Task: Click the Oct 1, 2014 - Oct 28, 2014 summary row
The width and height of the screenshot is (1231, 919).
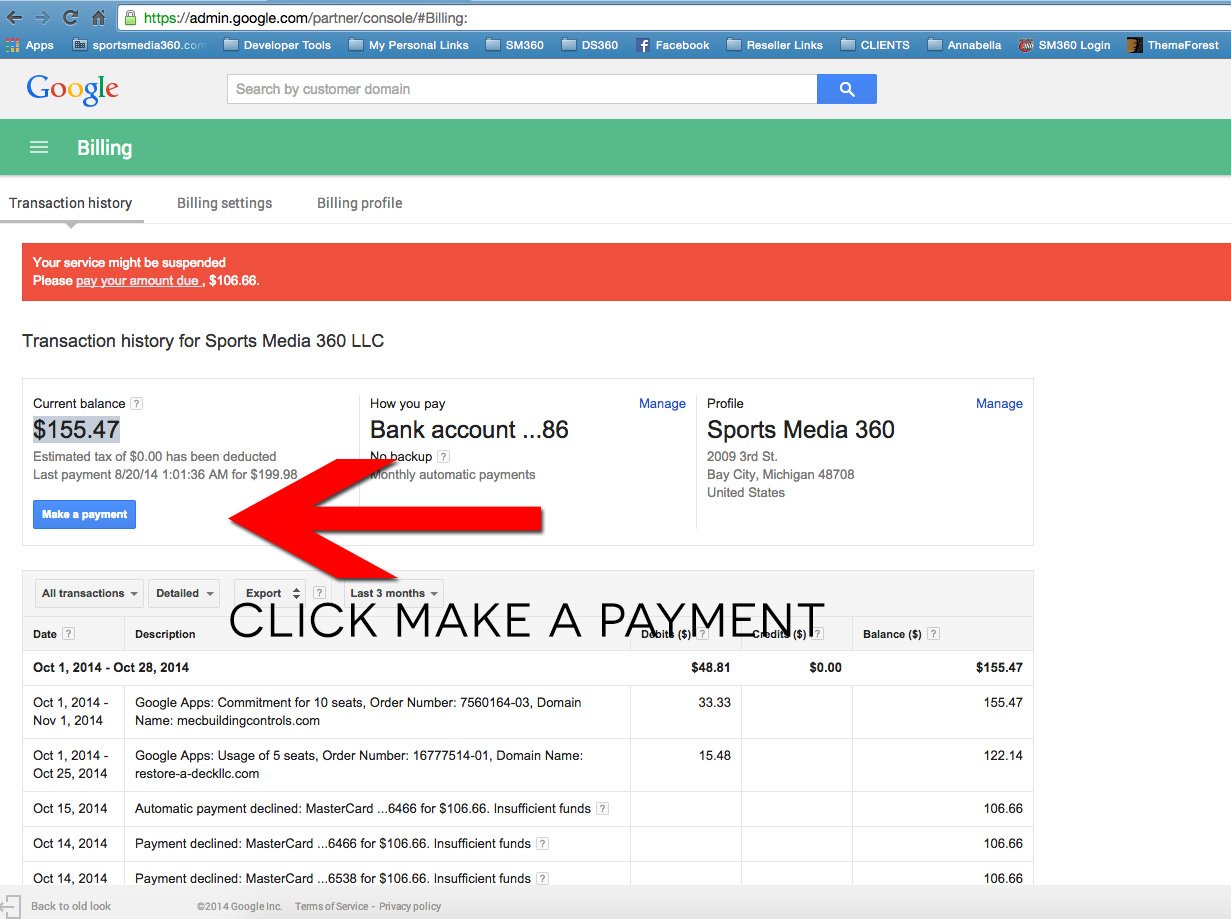Action: [x=527, y=668]
